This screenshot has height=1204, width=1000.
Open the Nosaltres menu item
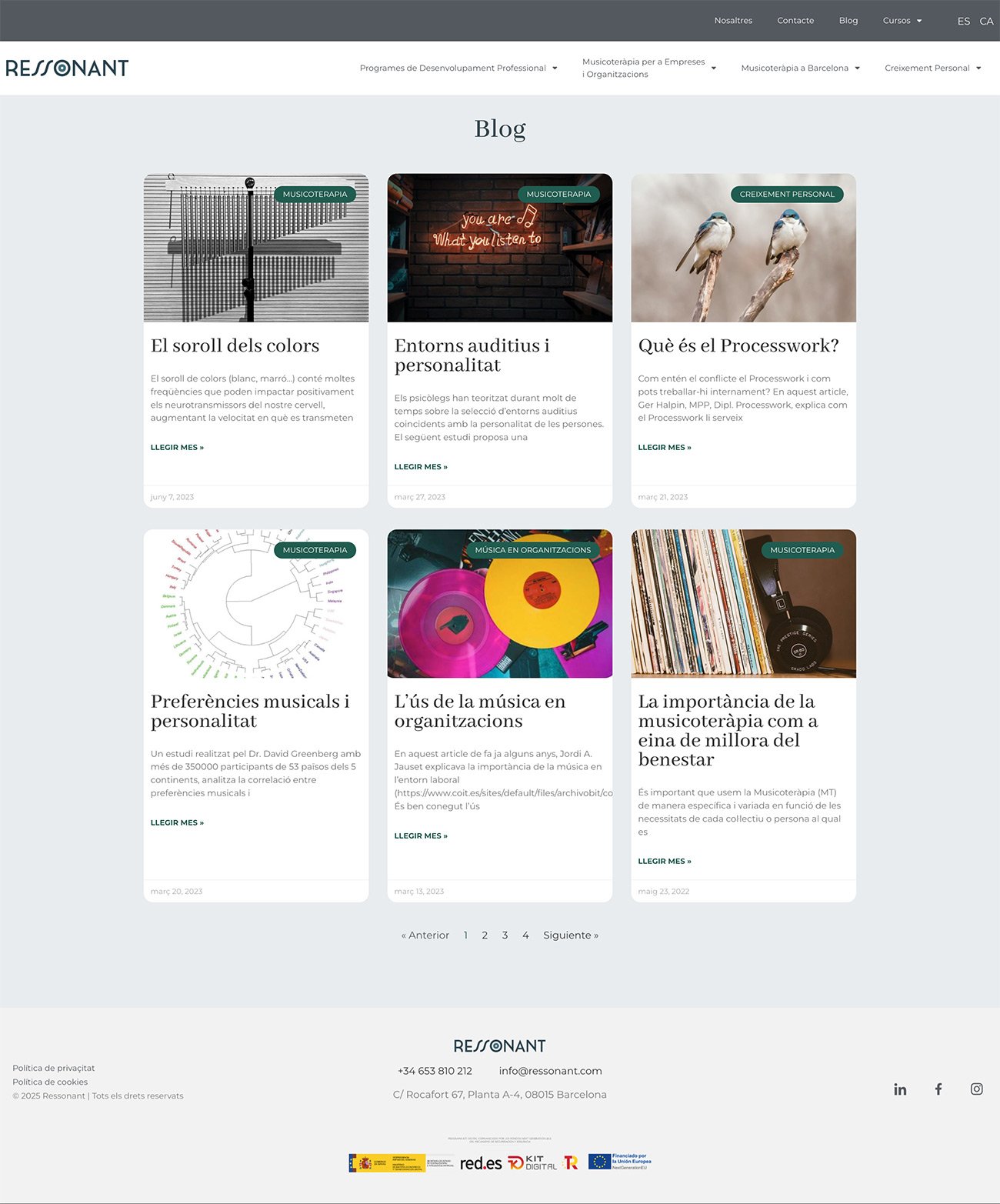(x=733, y=21)
